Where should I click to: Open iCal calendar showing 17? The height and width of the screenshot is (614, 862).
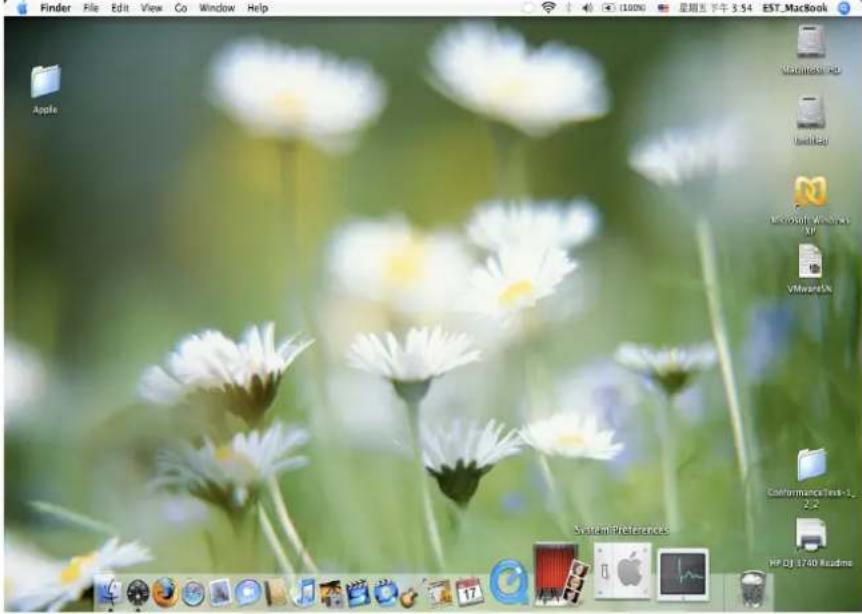[469, 592]
